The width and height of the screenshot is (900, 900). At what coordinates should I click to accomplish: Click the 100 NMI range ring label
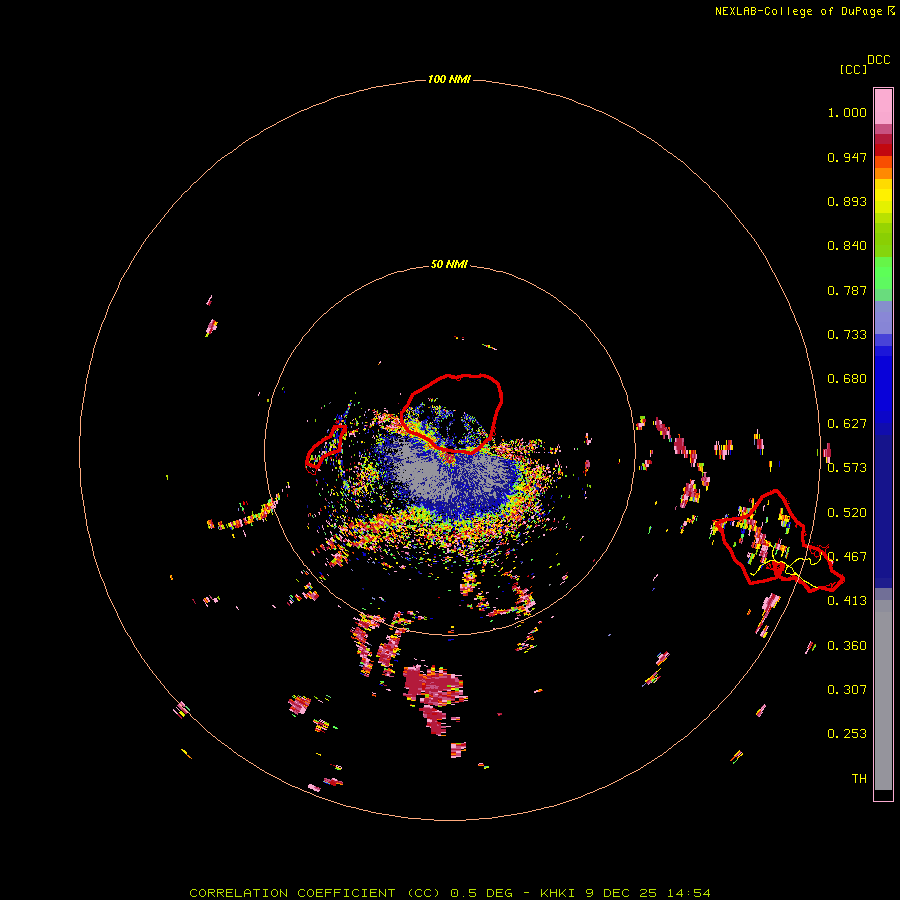(449, 79)
